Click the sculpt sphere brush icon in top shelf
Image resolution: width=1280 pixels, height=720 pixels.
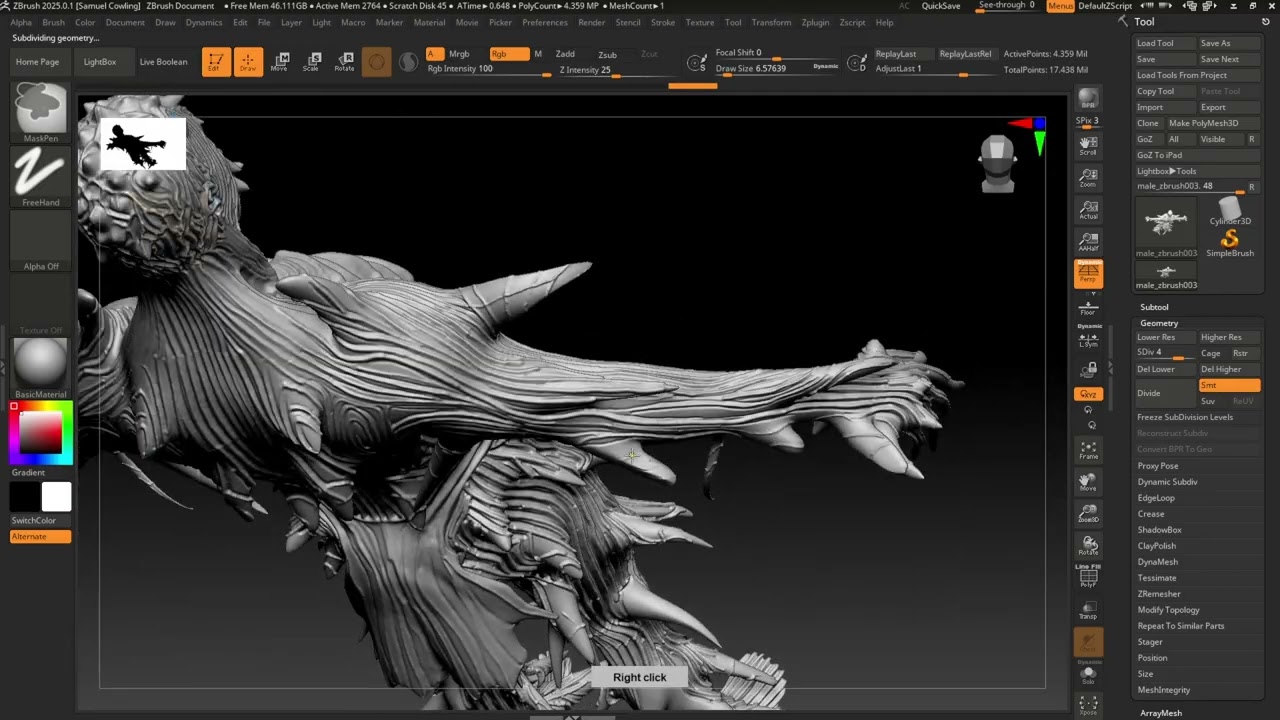[376, 62]
